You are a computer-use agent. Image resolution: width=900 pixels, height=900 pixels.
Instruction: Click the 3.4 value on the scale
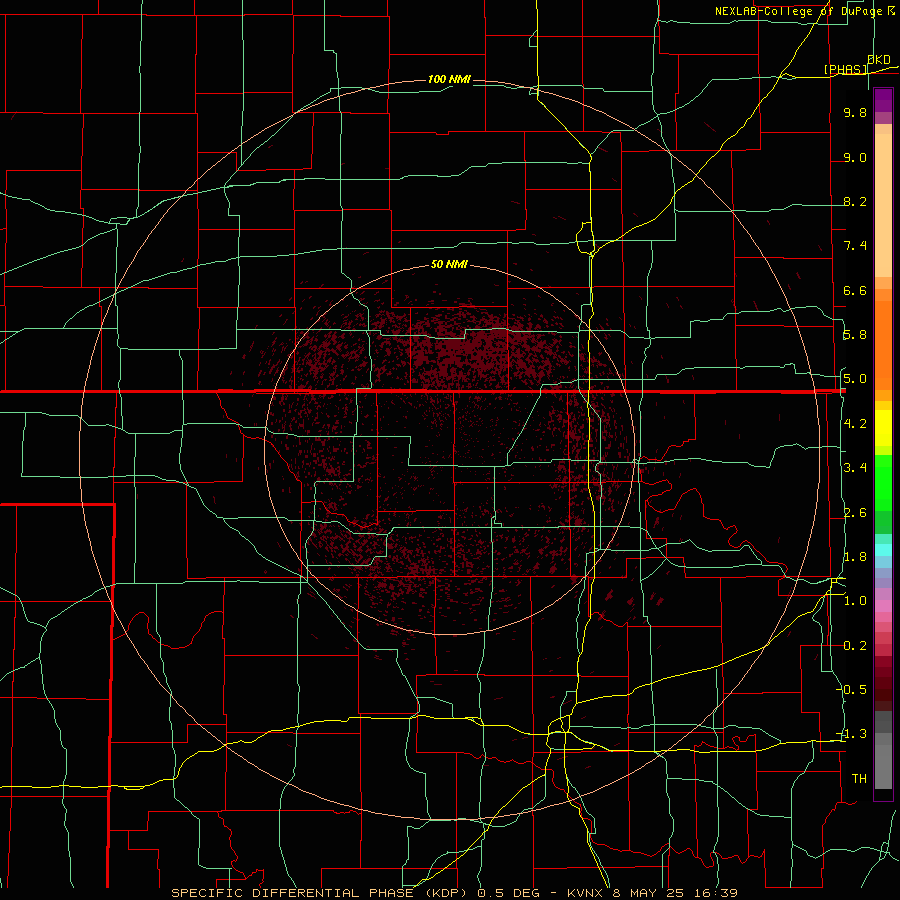pyautogui.click(x=855, y=468)
